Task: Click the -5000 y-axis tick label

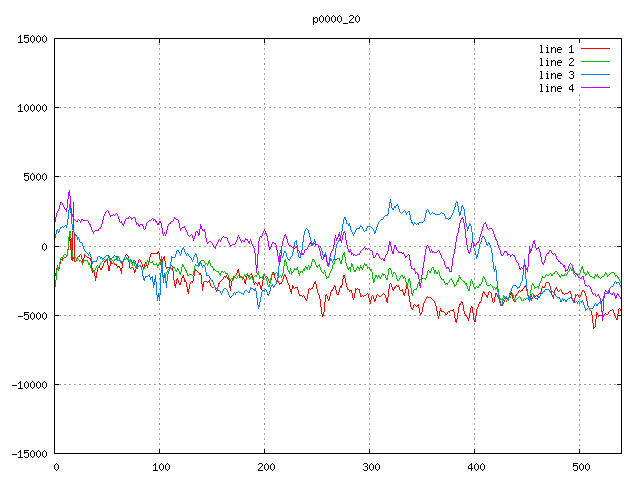Action: coord(32,315)
